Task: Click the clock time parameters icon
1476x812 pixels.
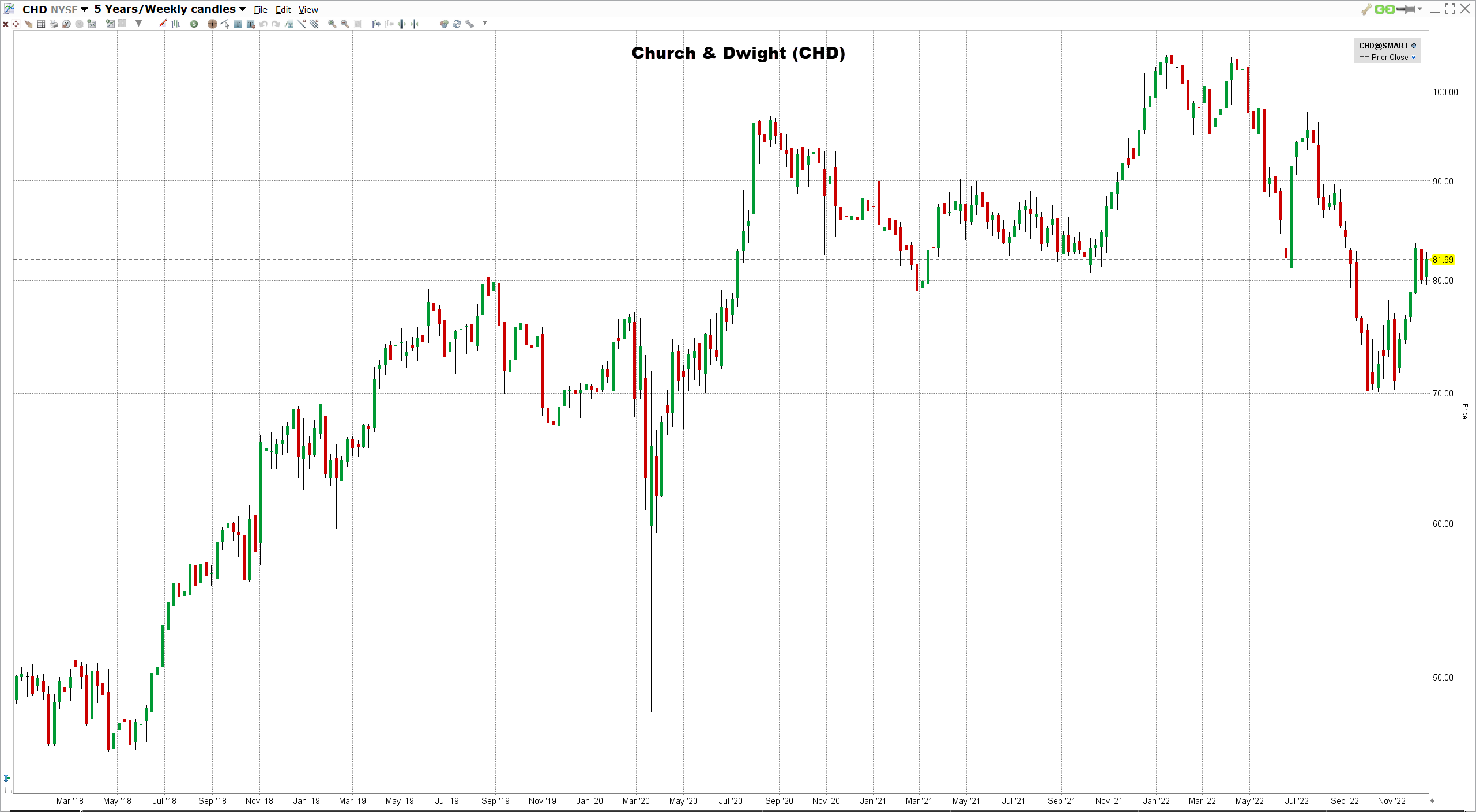Action: (x=66, y=24)
